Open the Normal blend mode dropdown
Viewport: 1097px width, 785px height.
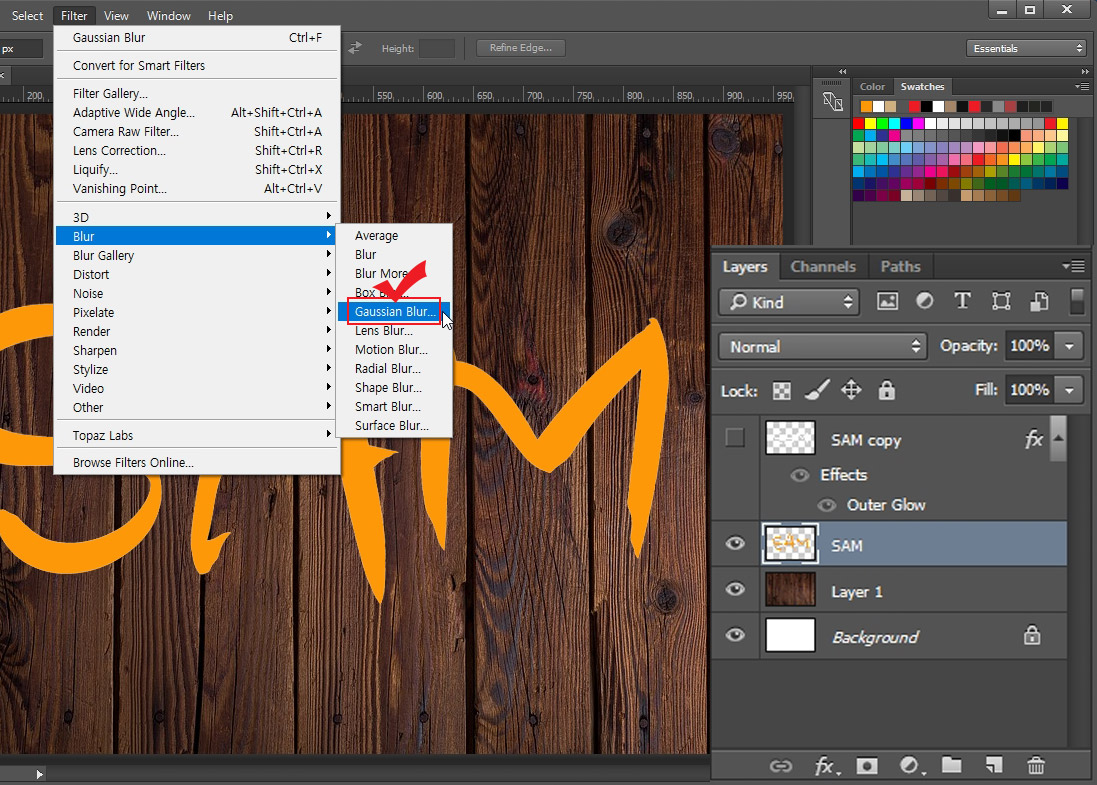pyautogui.click(x=823, y=346)
